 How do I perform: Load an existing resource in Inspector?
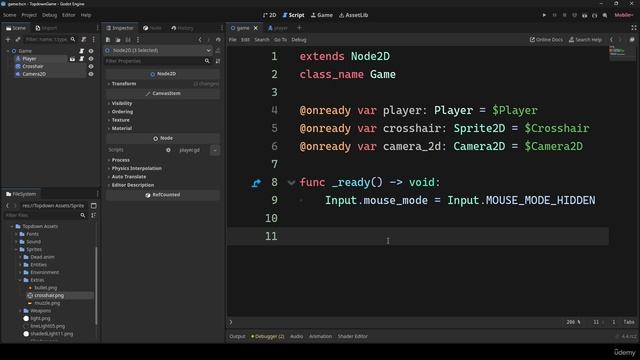pyautogui.click(x=118, y=40)
